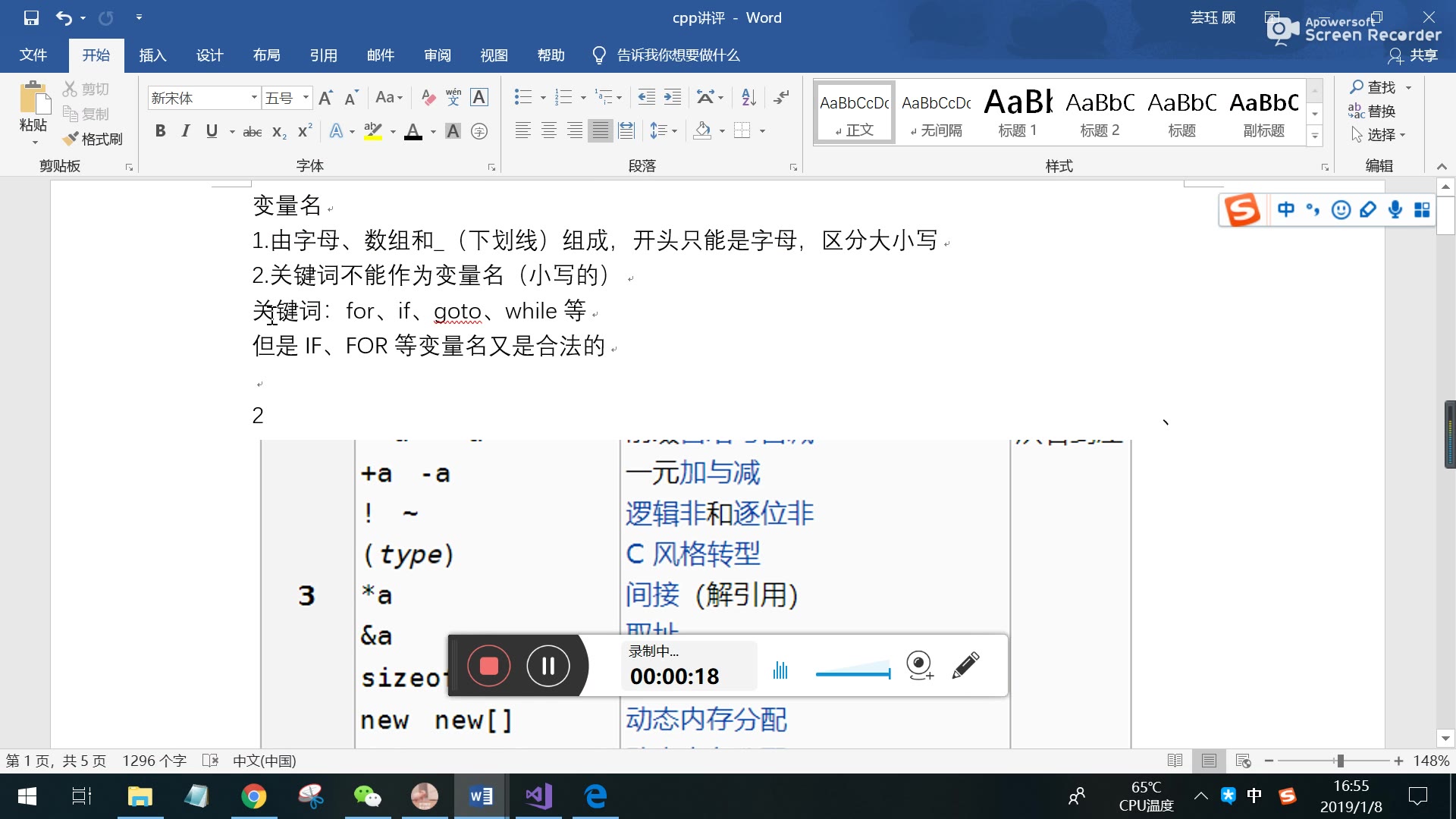Add webcam to the recording
1456x819 pixels.
click(919, 666)
